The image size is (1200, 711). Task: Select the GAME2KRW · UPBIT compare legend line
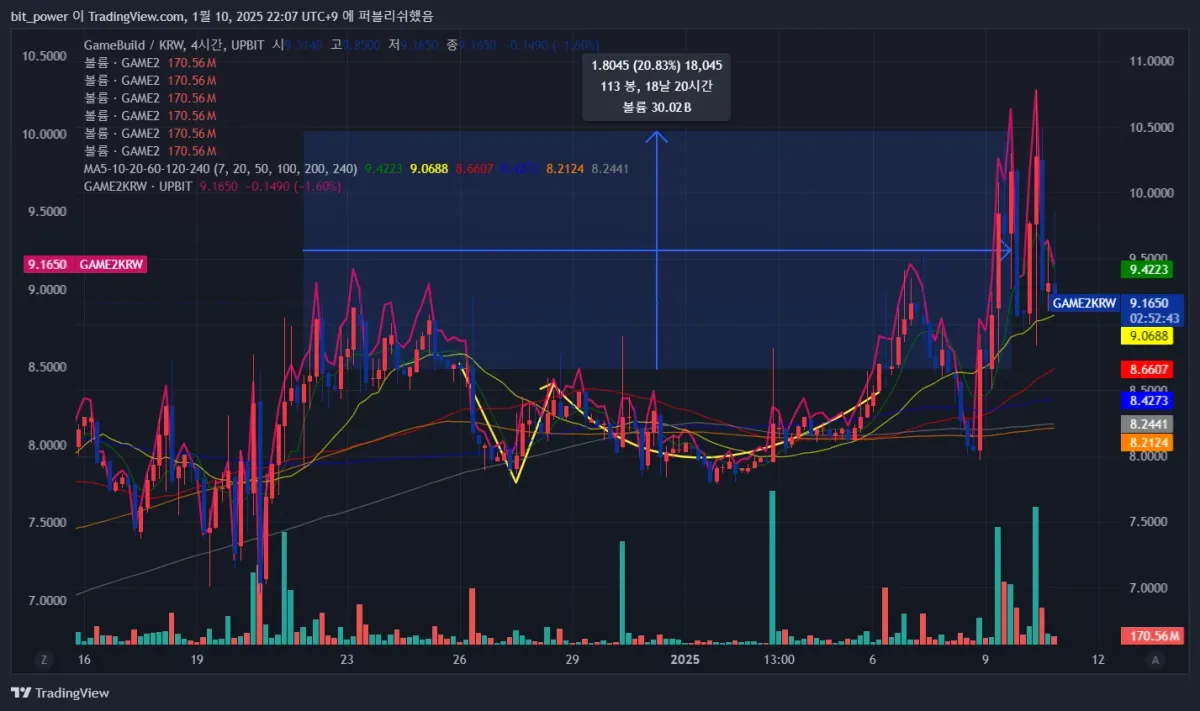tap(140, 186)
